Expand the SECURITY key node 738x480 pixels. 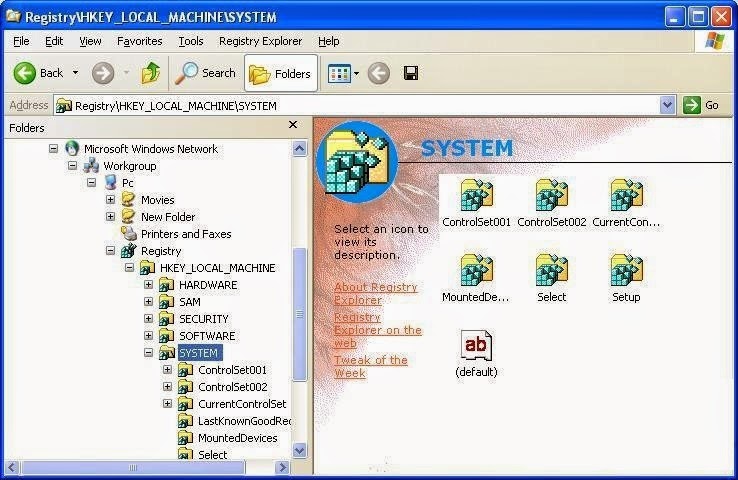point(148,319)
